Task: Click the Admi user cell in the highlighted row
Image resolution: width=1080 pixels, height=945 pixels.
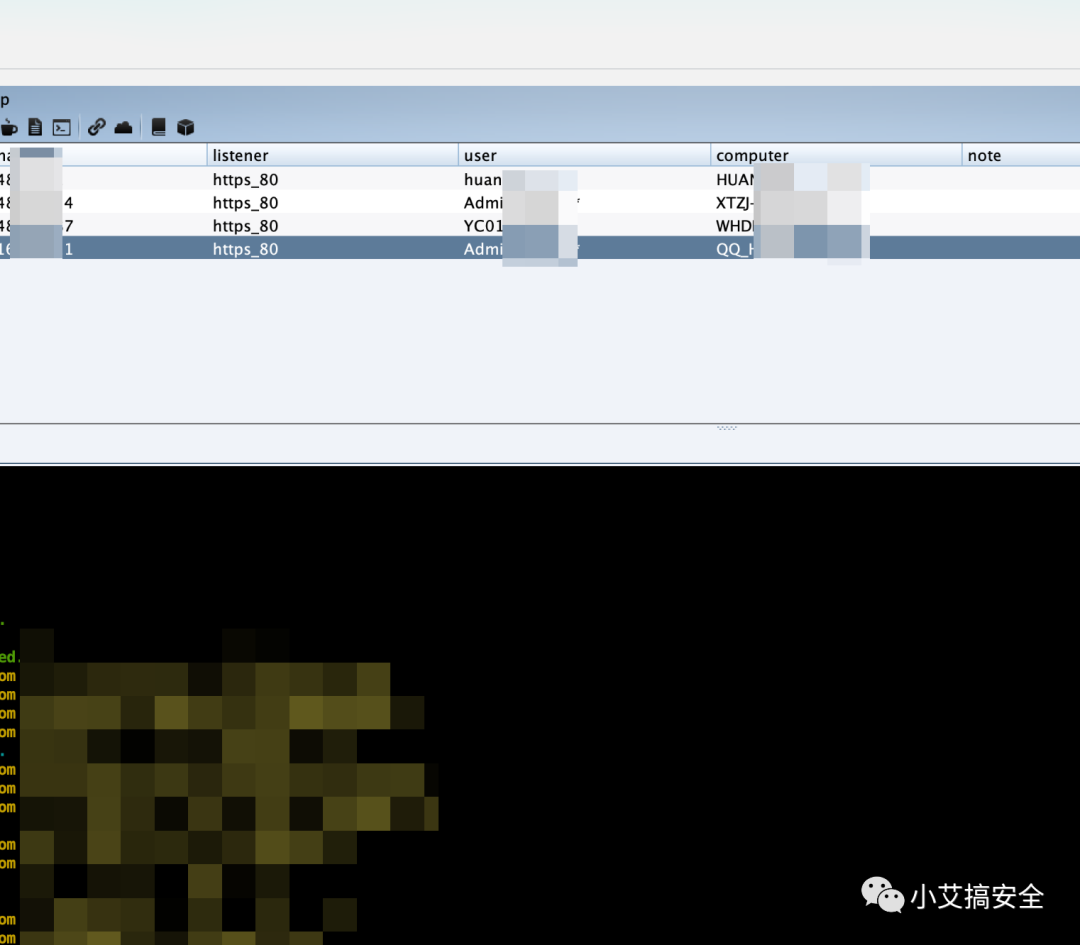Action: [584, 249]
